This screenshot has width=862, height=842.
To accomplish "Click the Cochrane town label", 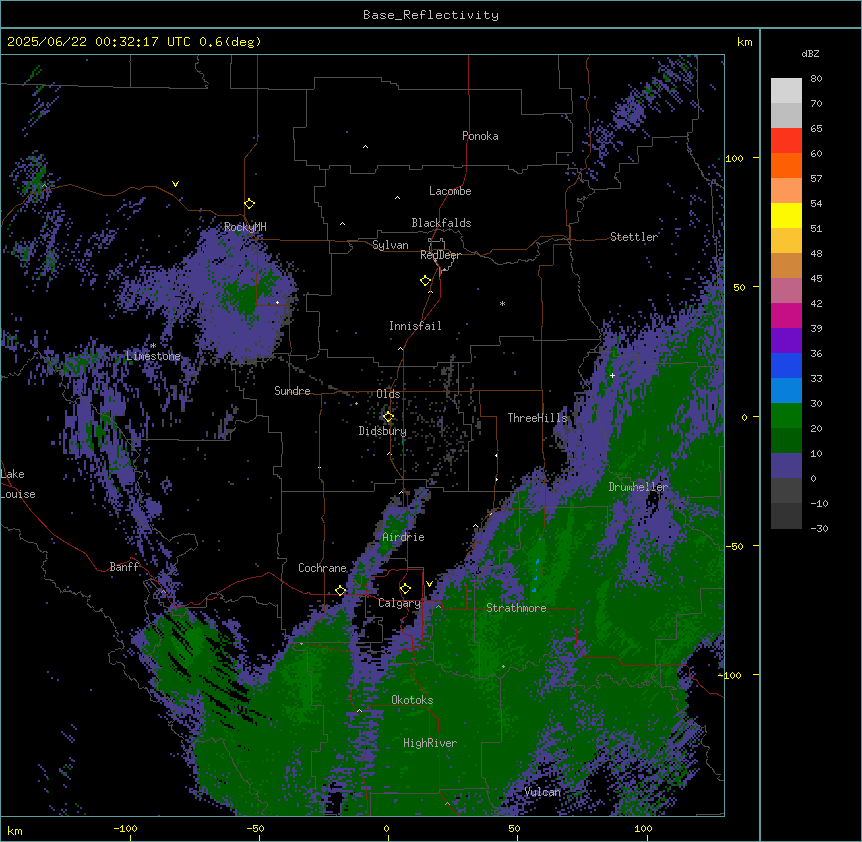I will pyautogui.click(x=322, y=568).
